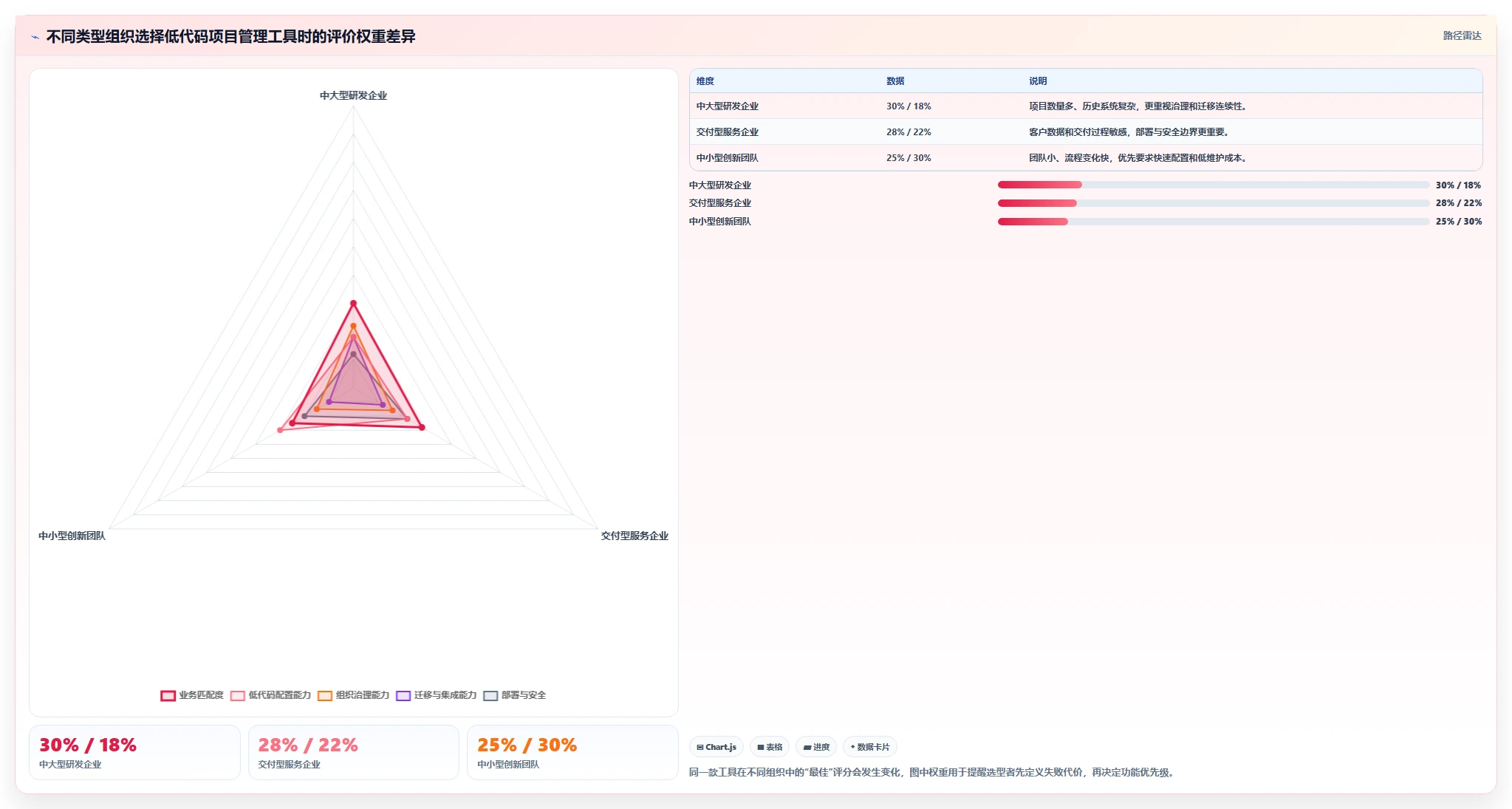The width and height of the screenshot is (1512, 809).
Task: Click the 中小型创新团队 table row cell
Action: [728, 158]
